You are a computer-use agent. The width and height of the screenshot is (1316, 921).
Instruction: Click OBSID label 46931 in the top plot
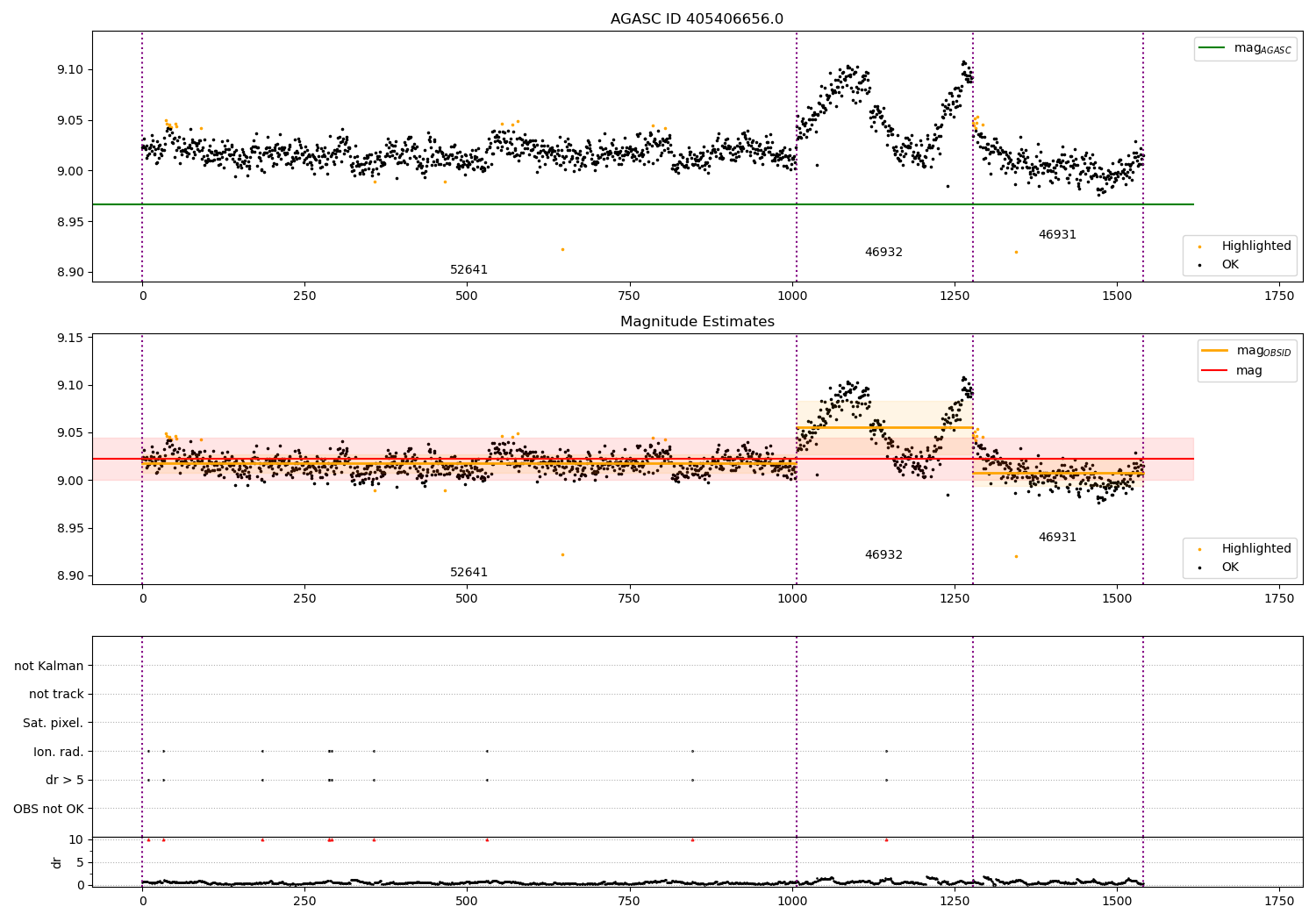pyautogui.click(x=1057, y=235)
